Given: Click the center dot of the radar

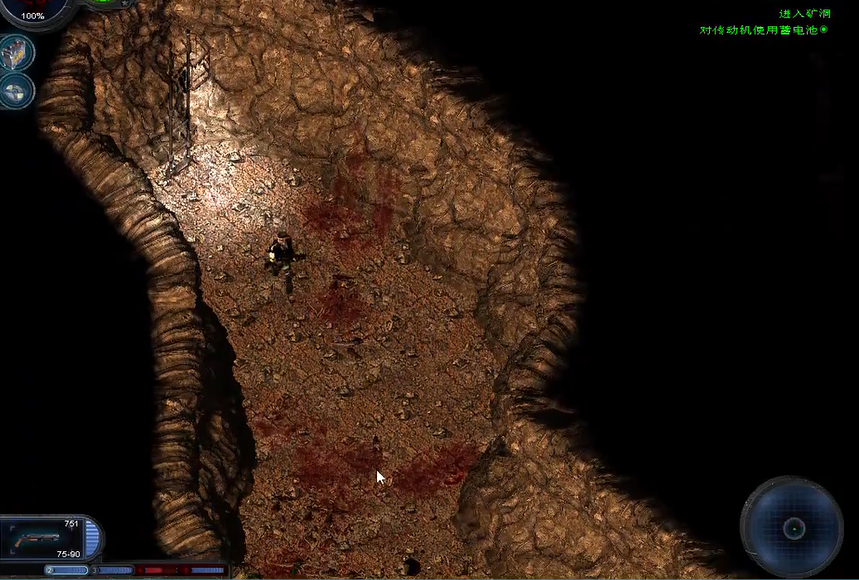Looking at the screenshot, I should (x=794, y=527).
